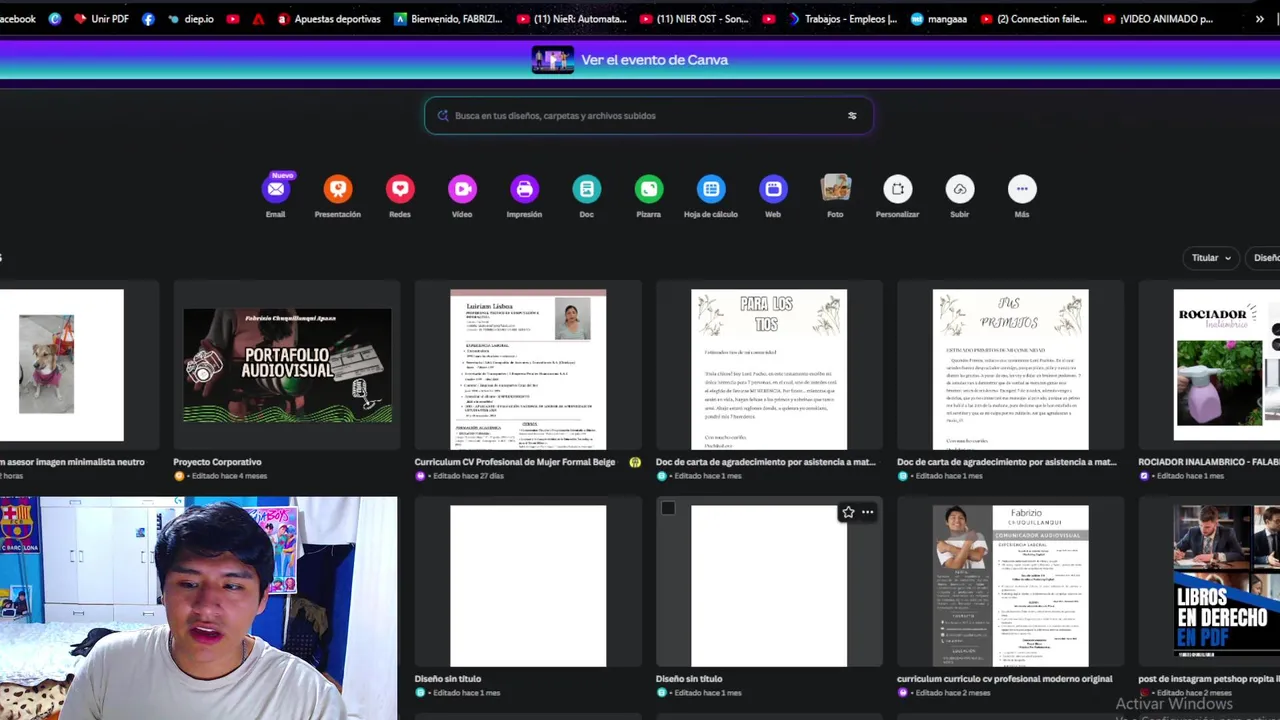Select the untitled design checkbox
This screenshot has height=720, width=1280.
[x=668, y=509]
